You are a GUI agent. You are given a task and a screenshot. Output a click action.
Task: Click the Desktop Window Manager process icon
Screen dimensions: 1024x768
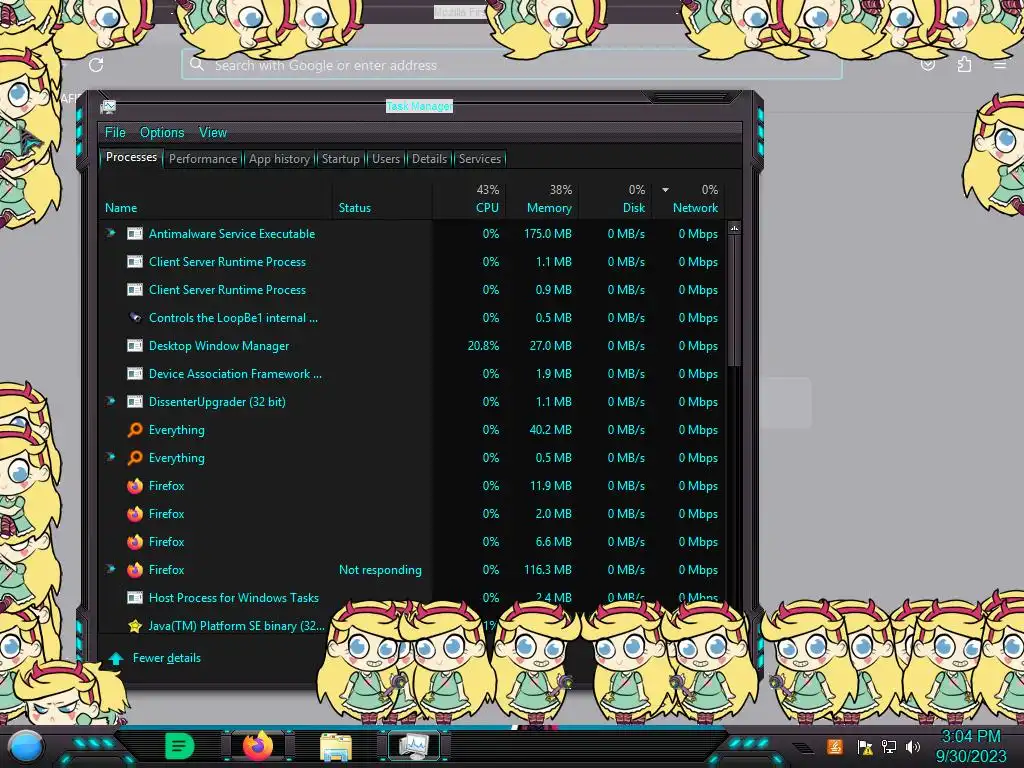(135, 346)
